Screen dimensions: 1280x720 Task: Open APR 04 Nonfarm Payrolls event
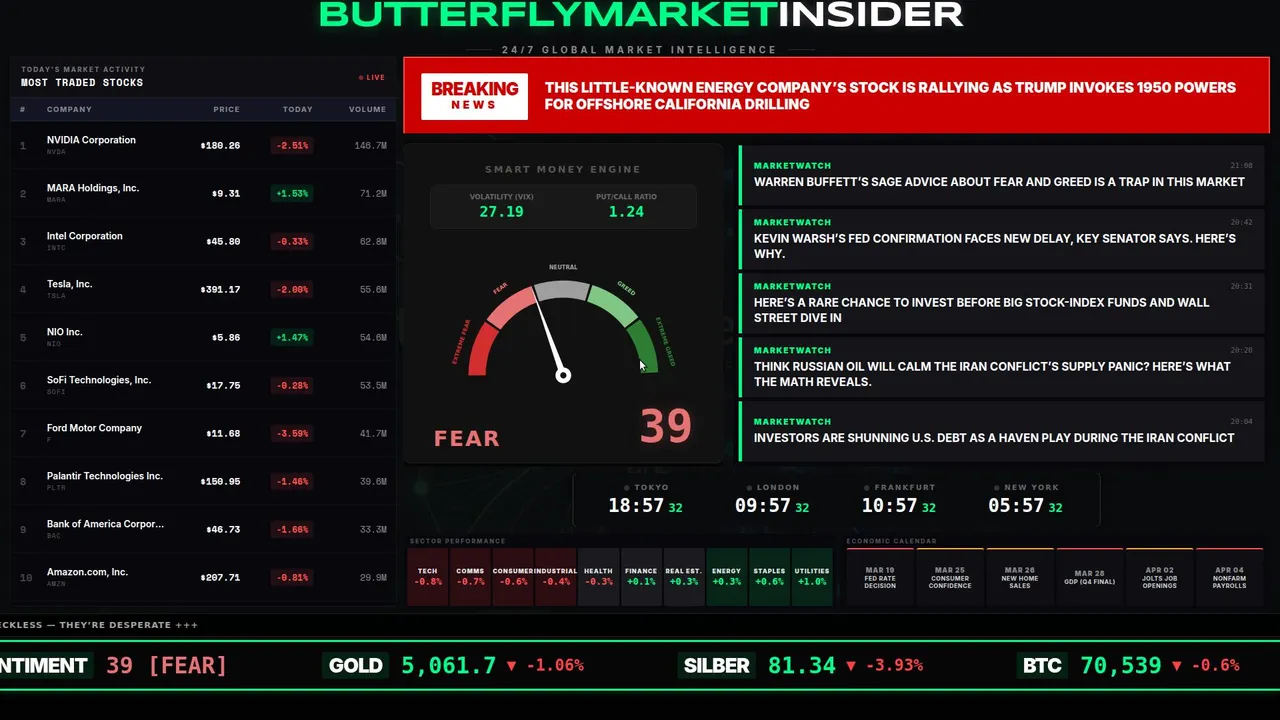[1230, 576]
